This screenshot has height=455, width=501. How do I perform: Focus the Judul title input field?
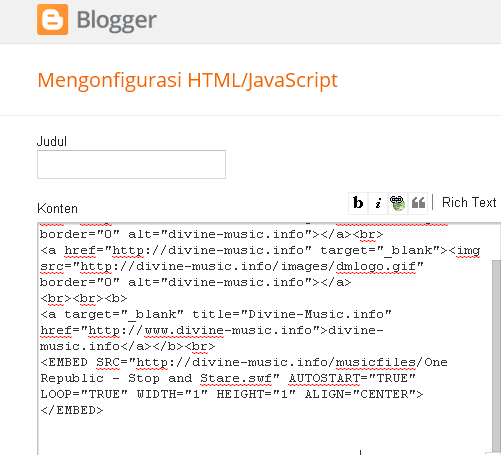pos(131,164)
